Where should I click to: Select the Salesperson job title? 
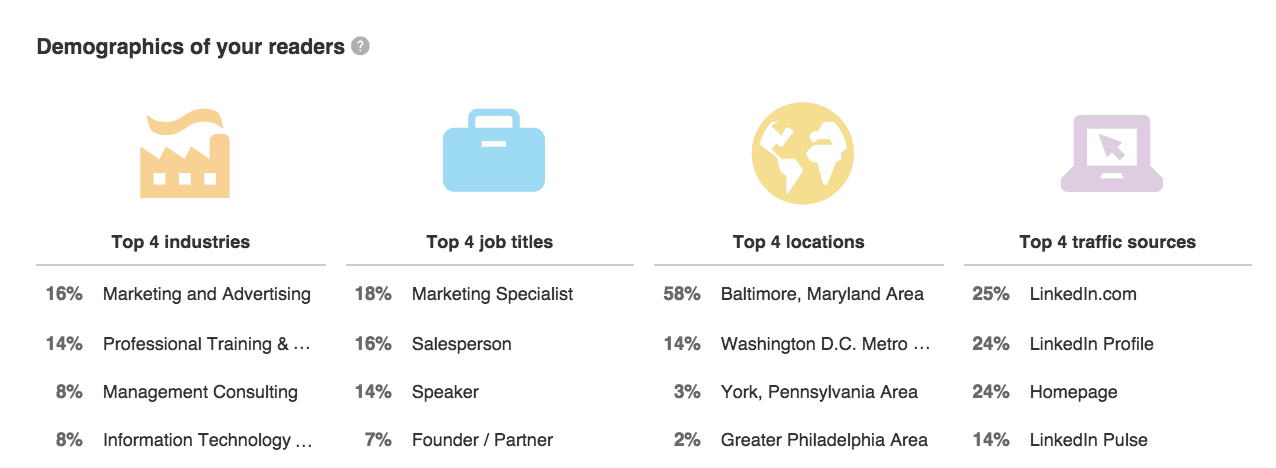[461, 344]
